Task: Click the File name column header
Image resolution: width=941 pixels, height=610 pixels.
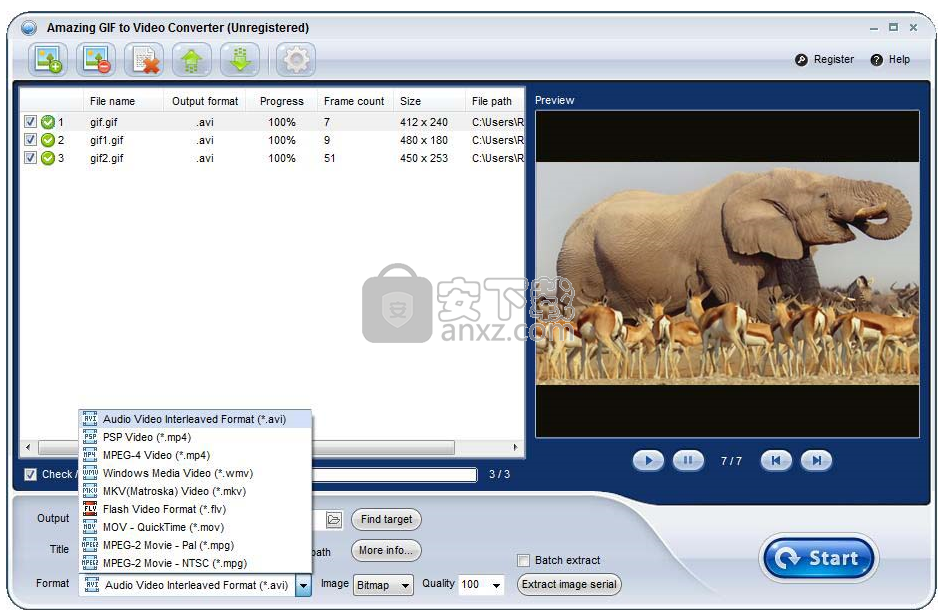Action: [123, 101]
